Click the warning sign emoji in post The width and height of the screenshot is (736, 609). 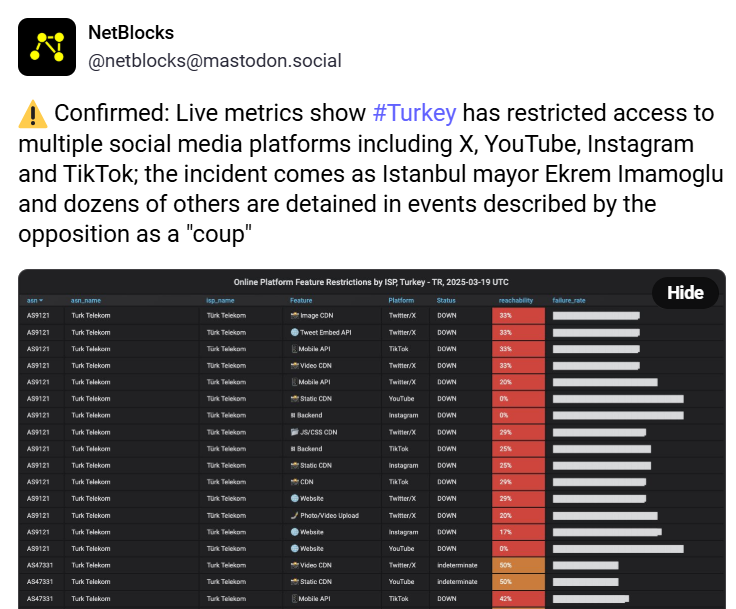pyautogui.click(x=33, y=114)
